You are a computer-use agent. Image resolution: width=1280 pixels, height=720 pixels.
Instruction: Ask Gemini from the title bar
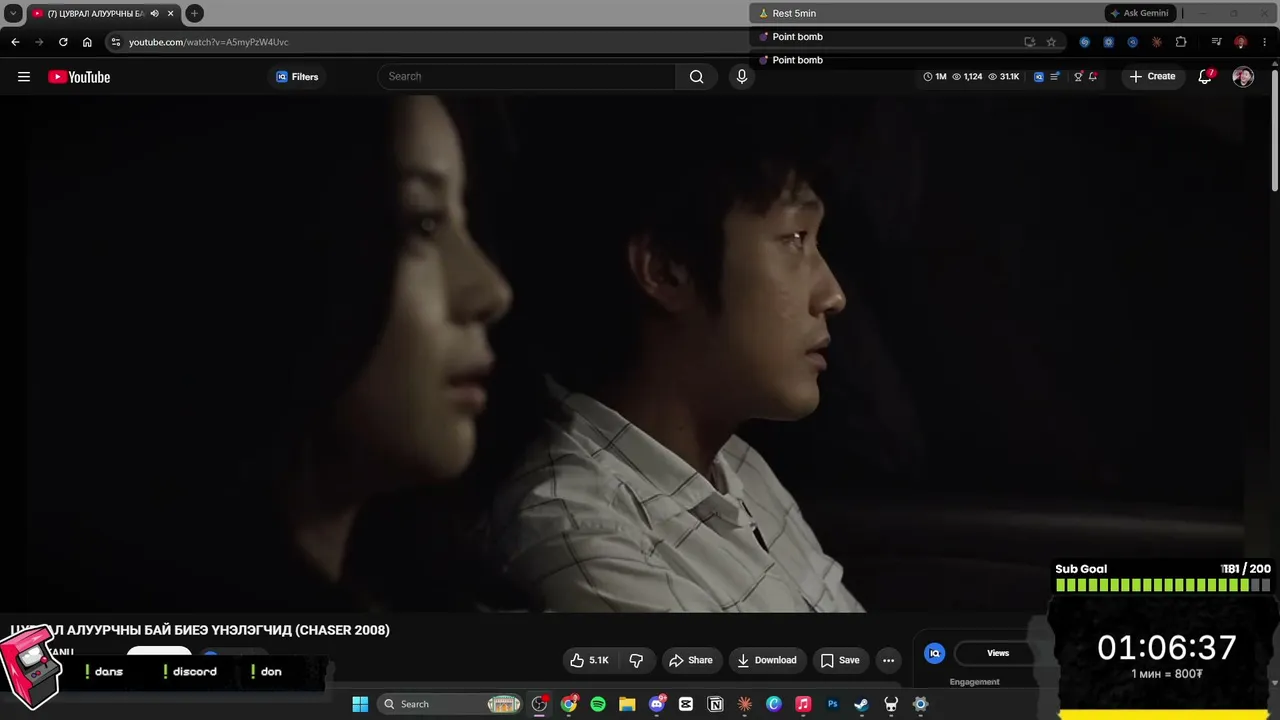click(1139, 13)
